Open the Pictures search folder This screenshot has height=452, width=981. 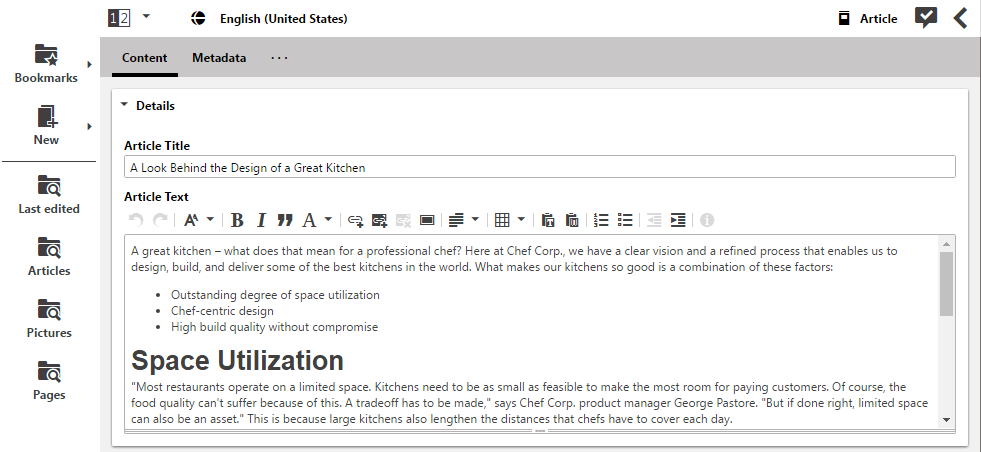(49, 319)
